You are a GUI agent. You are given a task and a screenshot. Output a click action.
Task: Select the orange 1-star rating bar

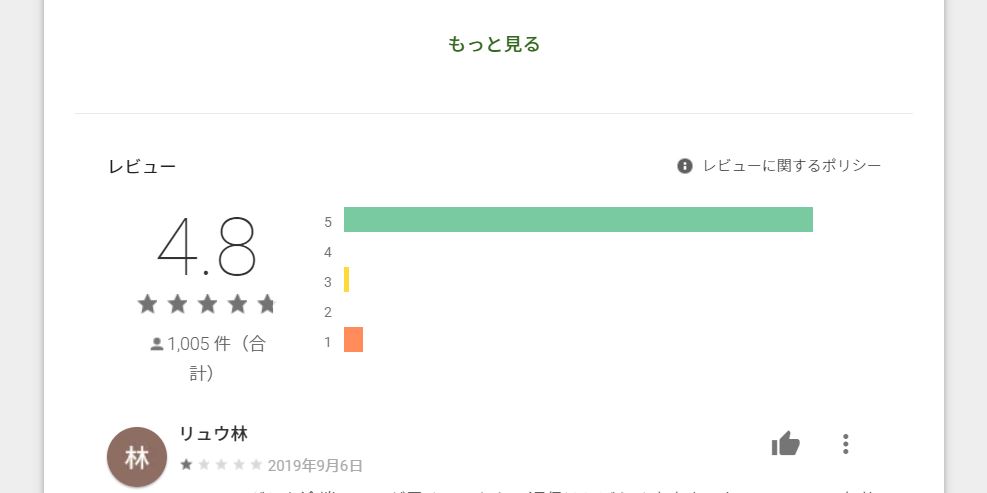[x=353, y=339]
